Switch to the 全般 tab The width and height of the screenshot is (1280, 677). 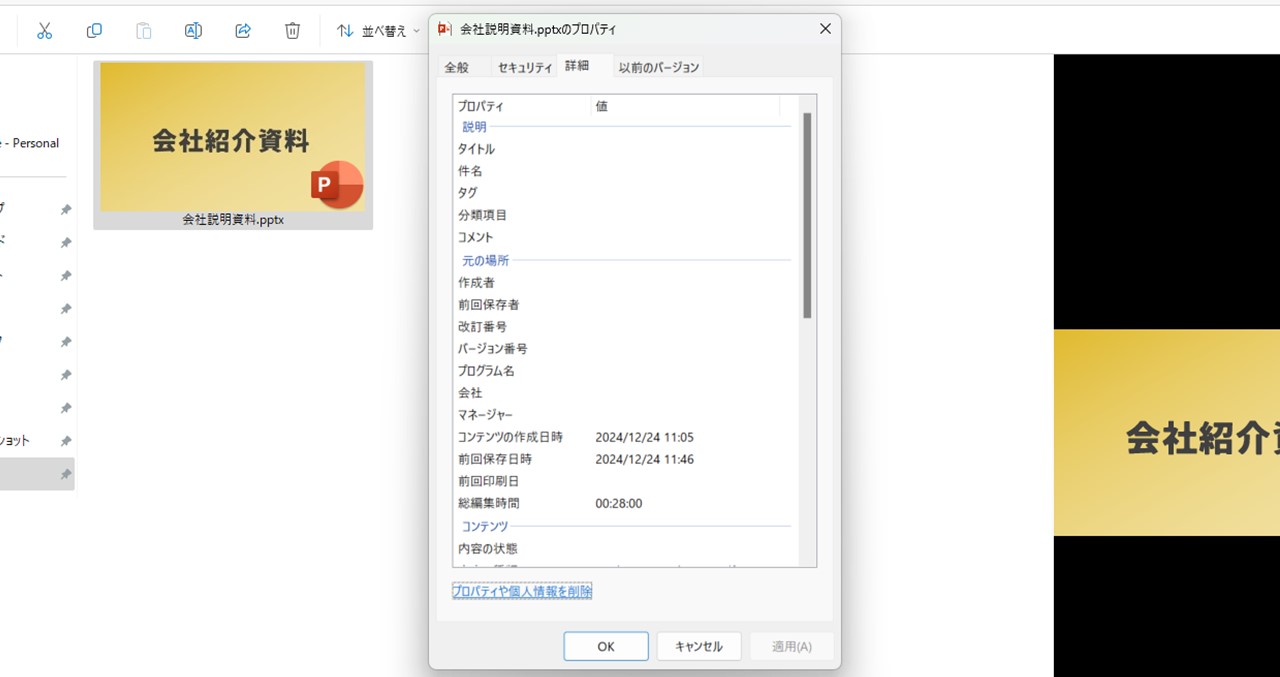[456, 67]
